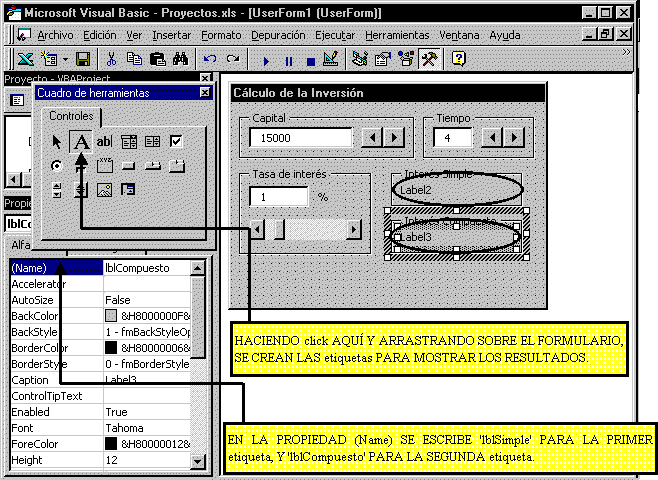Click the Enabled value True
658x480 pixels.
tap(116, 412)
